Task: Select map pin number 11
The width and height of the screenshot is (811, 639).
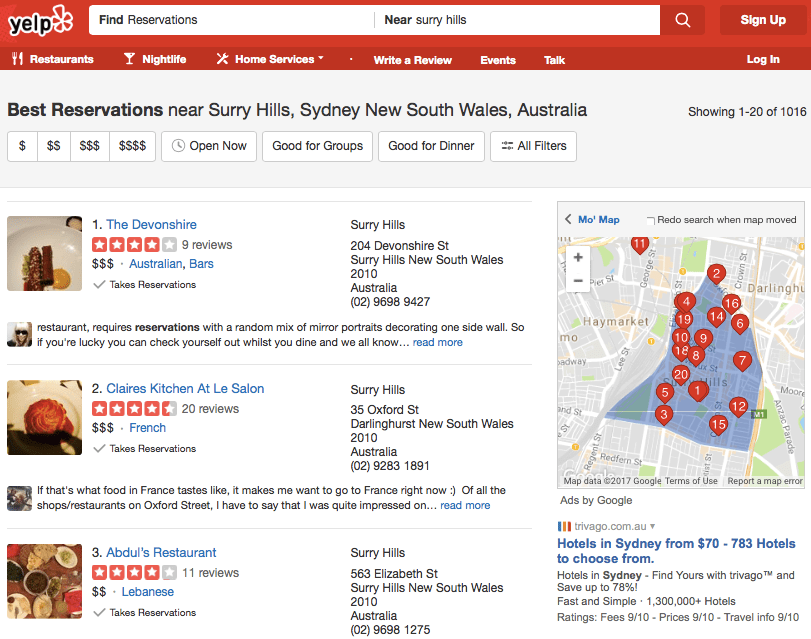Action: tap(640, 245)
